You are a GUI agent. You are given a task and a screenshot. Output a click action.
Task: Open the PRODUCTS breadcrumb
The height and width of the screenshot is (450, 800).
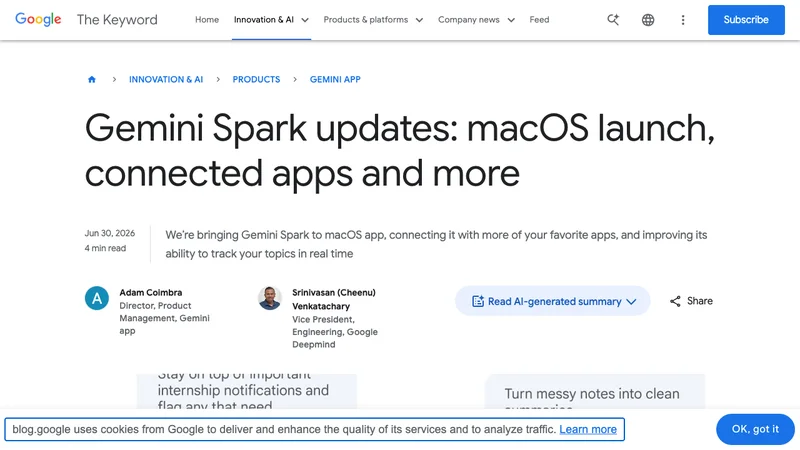(256, 80)
